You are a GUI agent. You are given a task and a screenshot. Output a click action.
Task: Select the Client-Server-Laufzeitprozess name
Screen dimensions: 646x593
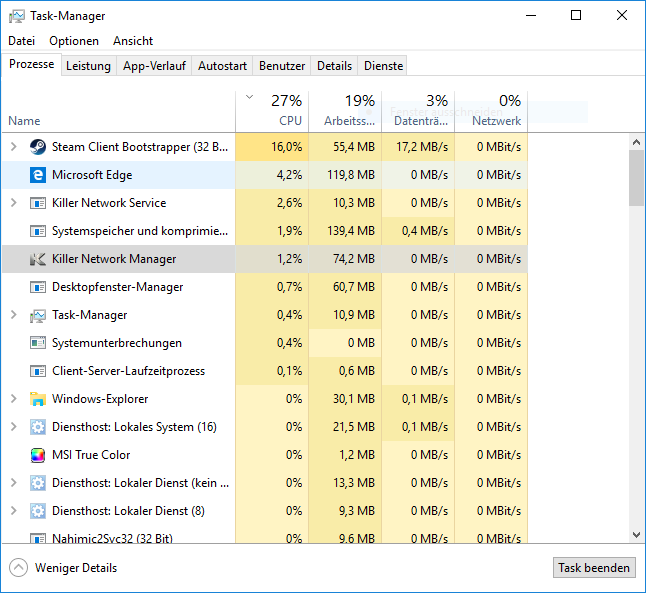coord(129,371)
